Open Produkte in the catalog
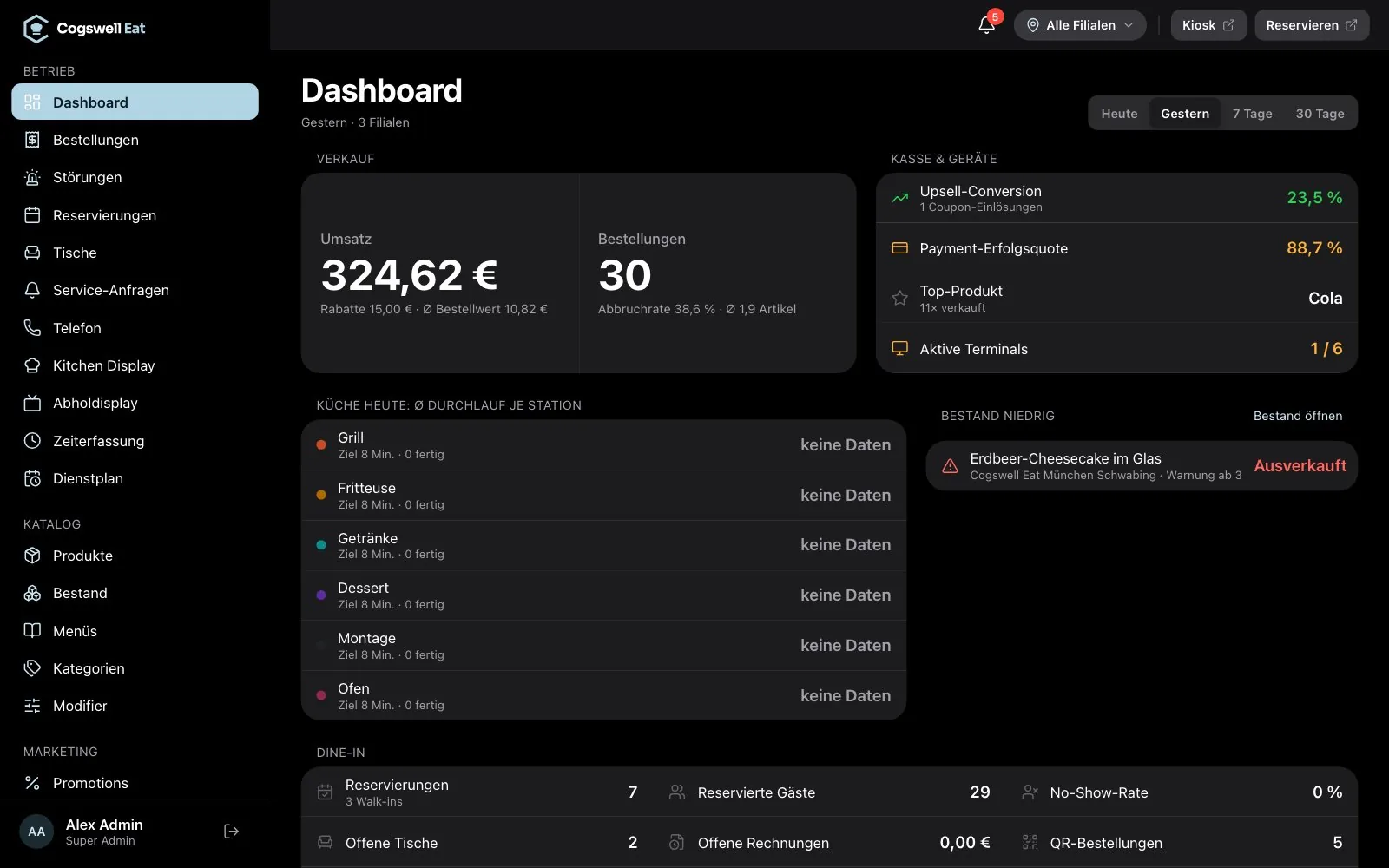The height and width of the screenshot is (868, 1389). [x=135, y=556]
